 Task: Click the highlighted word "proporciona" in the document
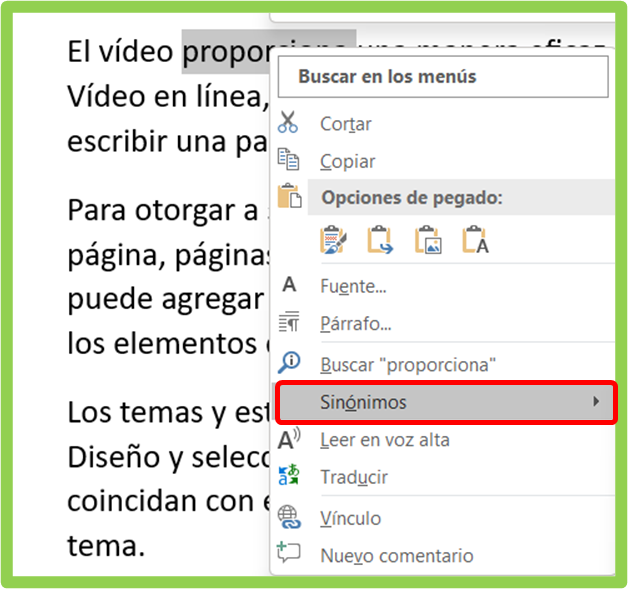pos(226,52)
